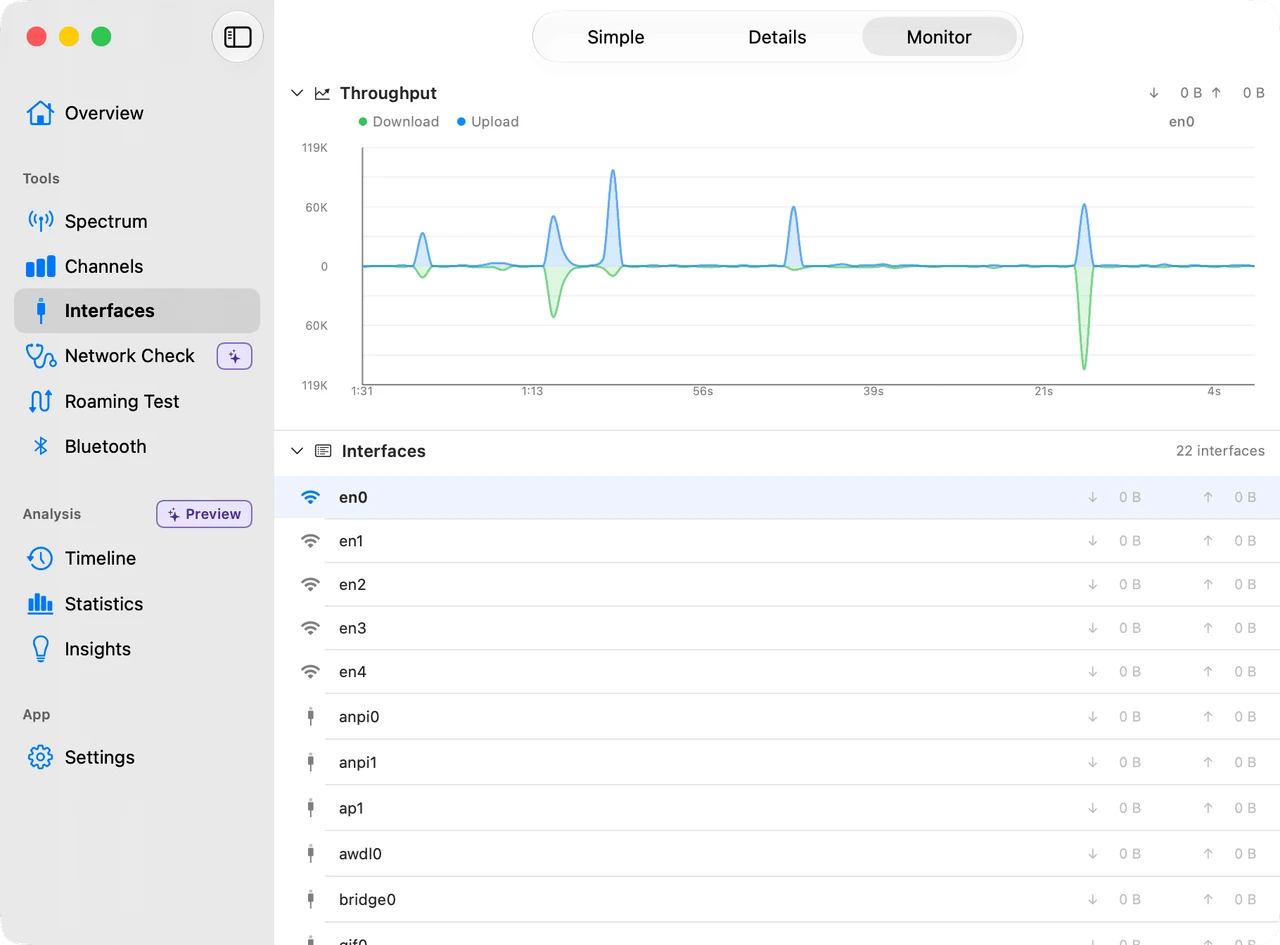Click the Bluetooth symbol icon
The image size is (1280, 945).
click(40, 446)
